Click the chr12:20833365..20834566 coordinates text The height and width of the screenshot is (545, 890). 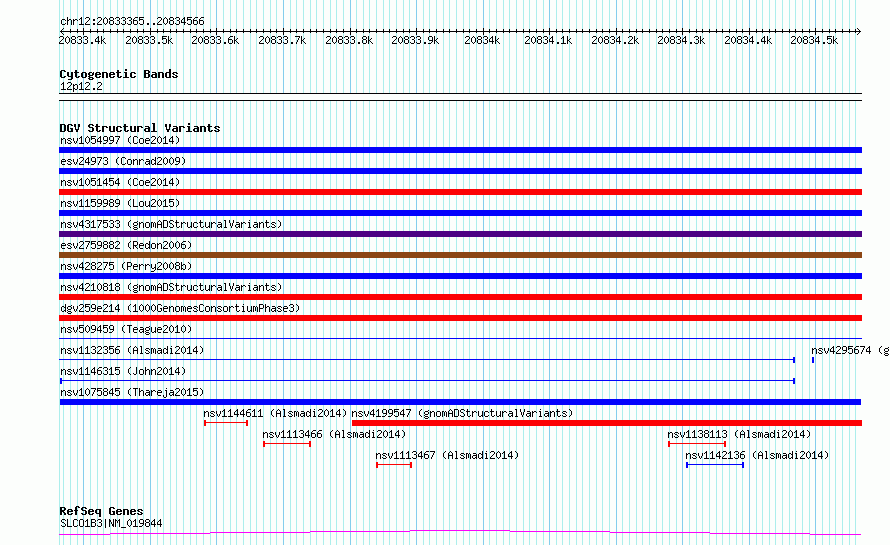coord(132,22)
